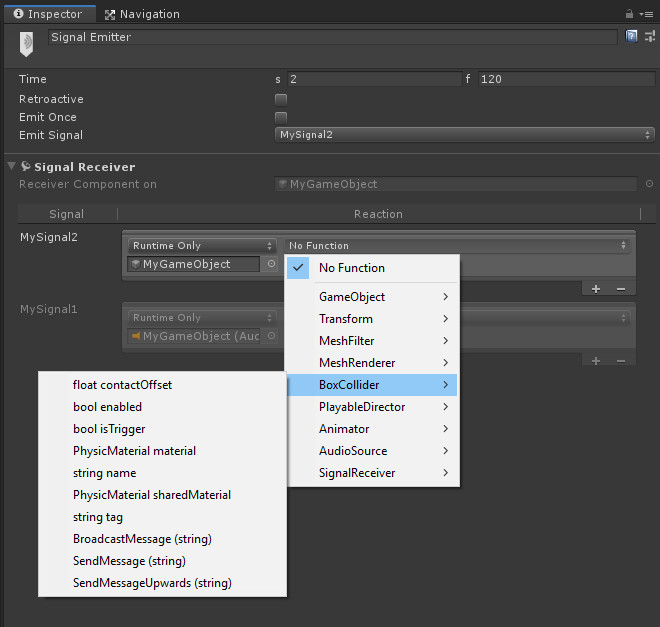This screenshot has height=627, width=660.
Task: Choose SendMessageUpwards (string) function
Action: (162, 583)
